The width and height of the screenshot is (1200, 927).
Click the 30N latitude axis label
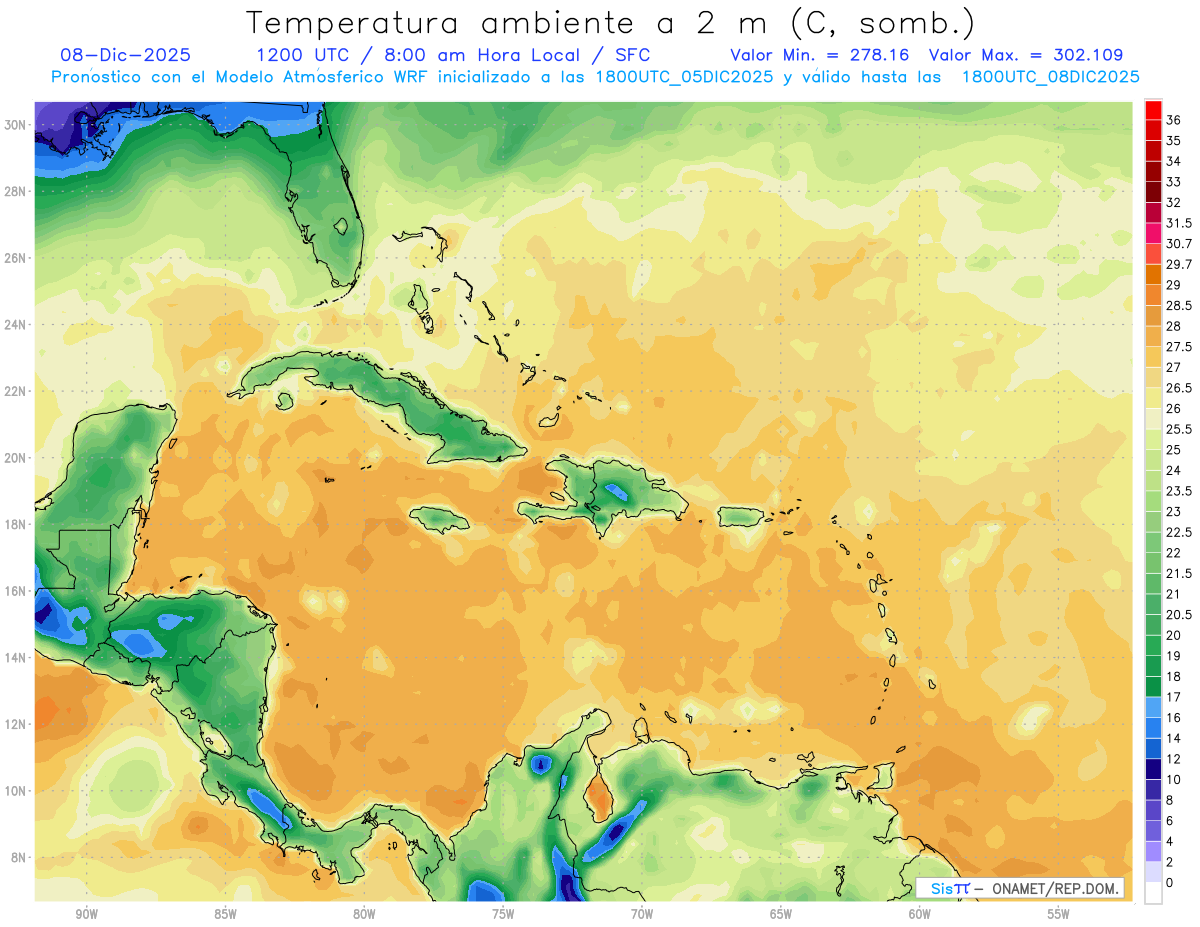click(15, 125)
